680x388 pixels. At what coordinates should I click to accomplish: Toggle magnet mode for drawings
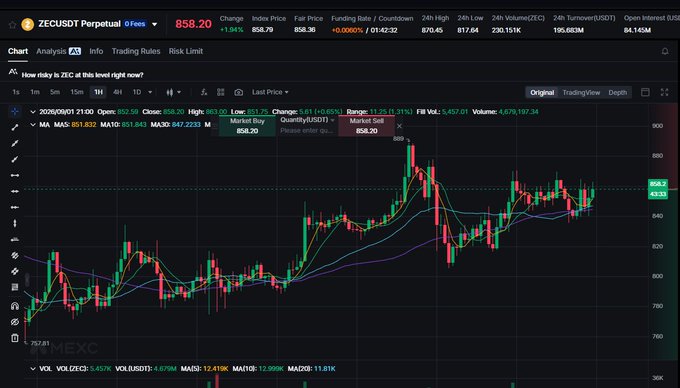click(15, 306)
